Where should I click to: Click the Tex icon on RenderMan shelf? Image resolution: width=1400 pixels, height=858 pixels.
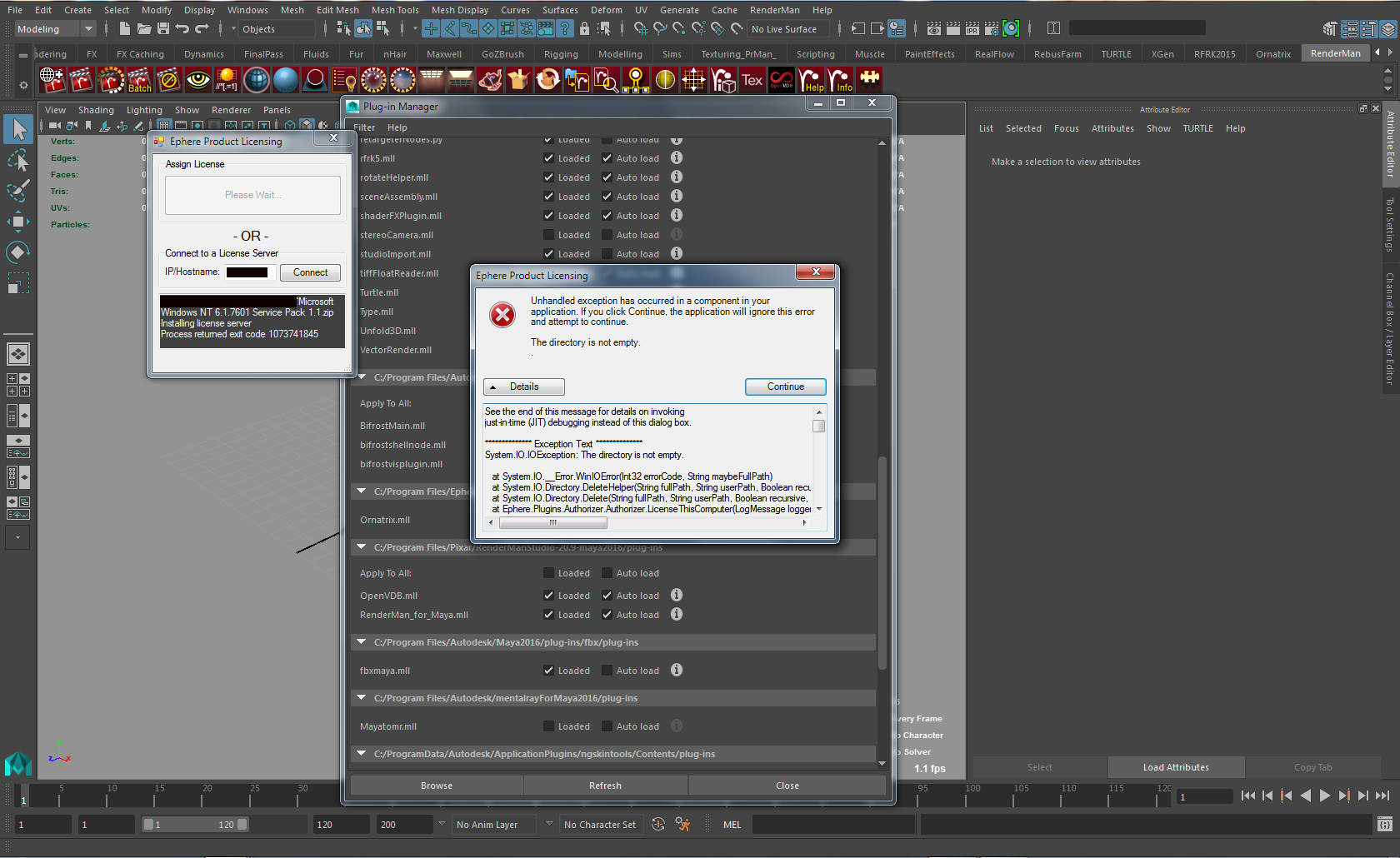tap(752, 80)
